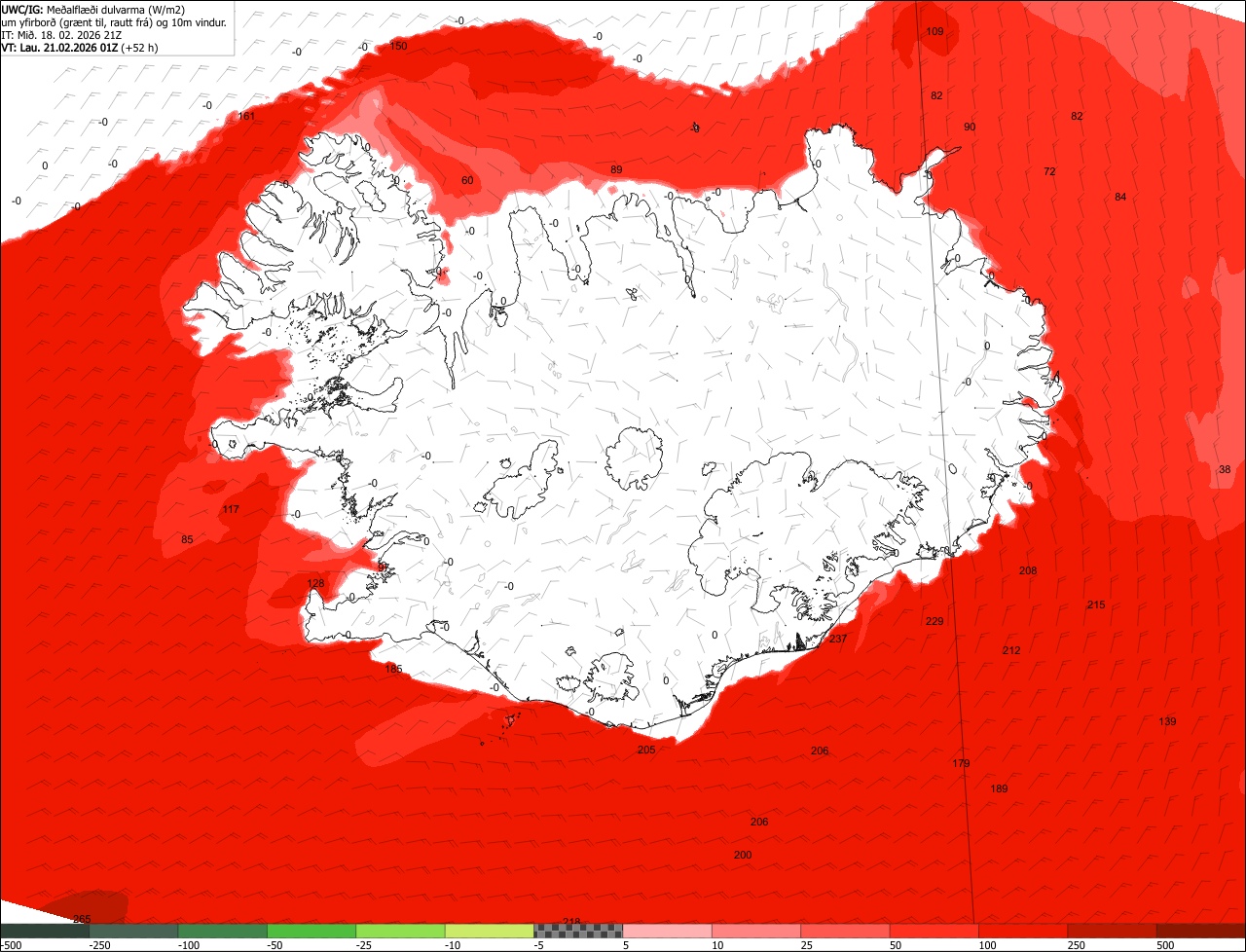1246x952 pixels.
Task: Click the flux value 60 in the pink area
Action: (x=467, y=180)
